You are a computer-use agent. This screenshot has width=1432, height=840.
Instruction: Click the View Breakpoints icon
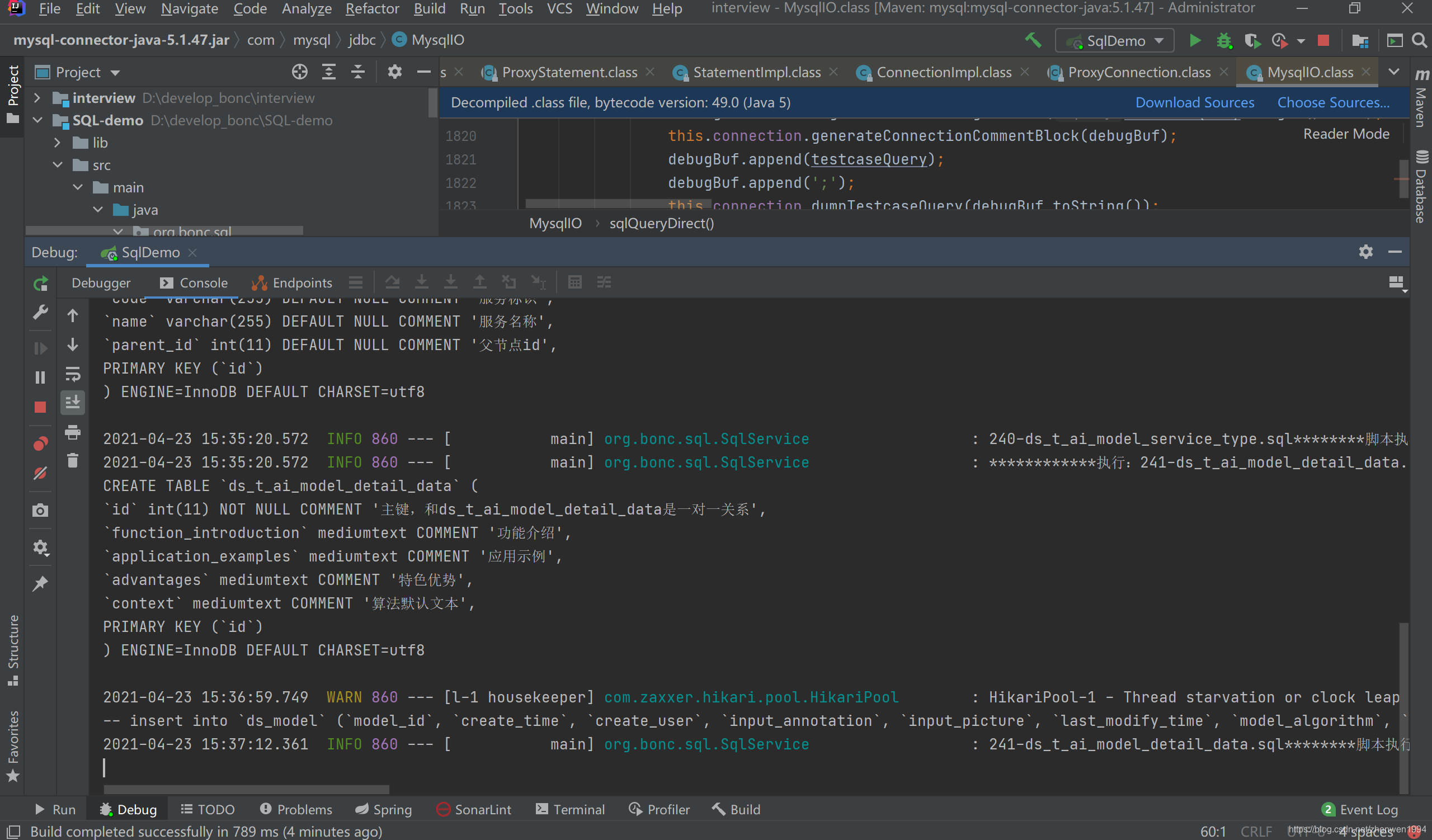(x=40, y=443)
